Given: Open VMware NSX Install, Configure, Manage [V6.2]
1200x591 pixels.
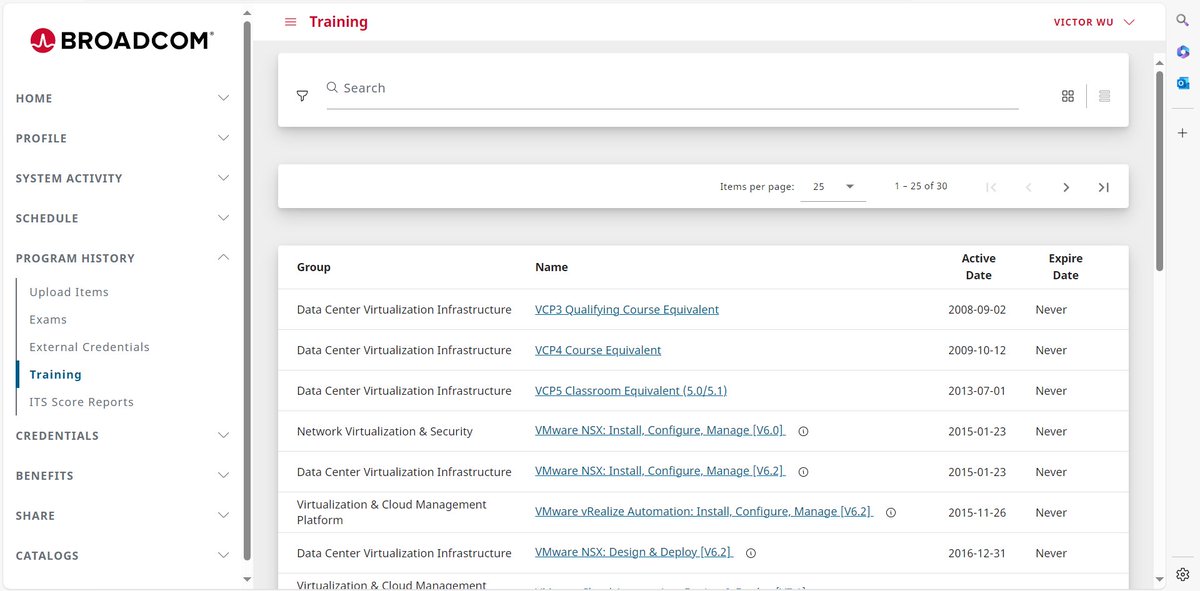Looking at the screenshot, I should [x=660, y=471].
